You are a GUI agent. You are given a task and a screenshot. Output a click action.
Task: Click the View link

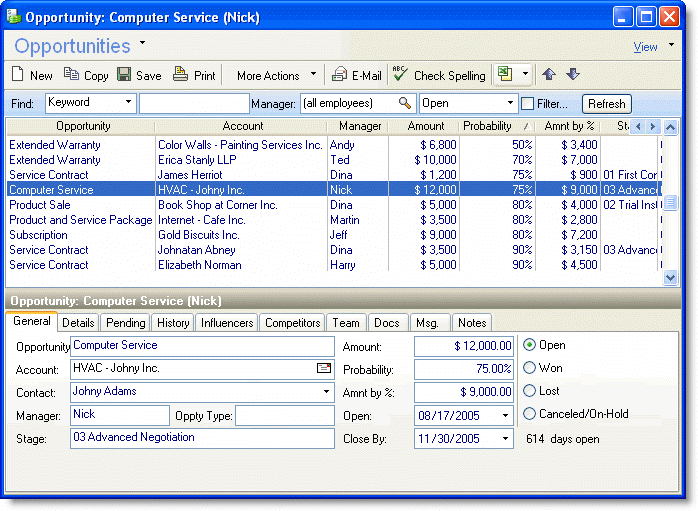pos(645,47)
